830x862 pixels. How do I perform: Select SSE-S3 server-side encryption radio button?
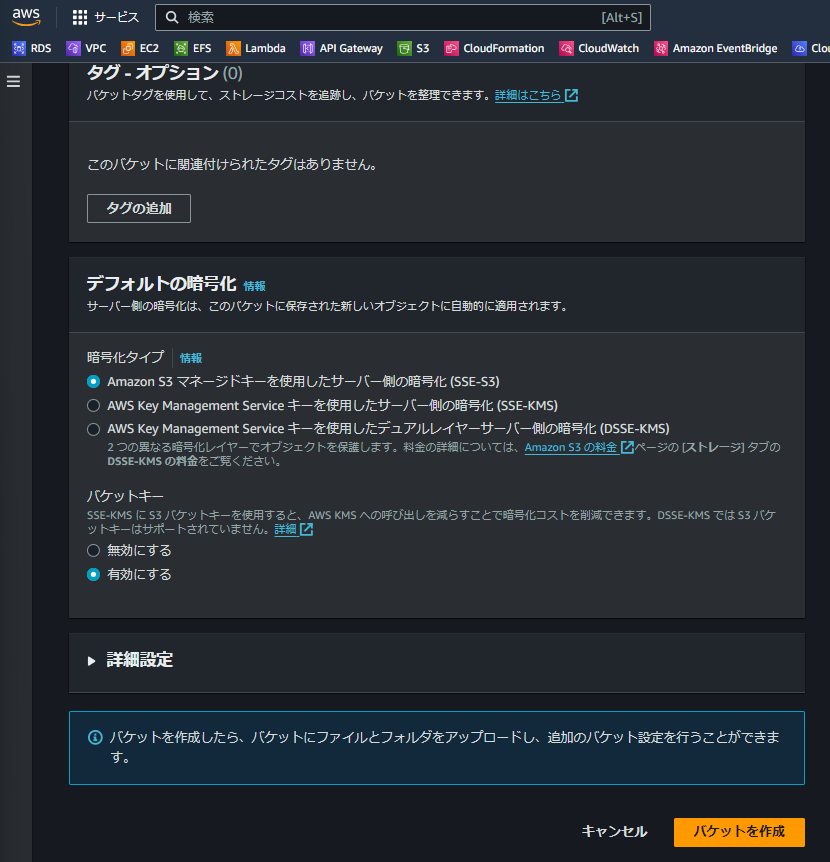tap(93, 381)
